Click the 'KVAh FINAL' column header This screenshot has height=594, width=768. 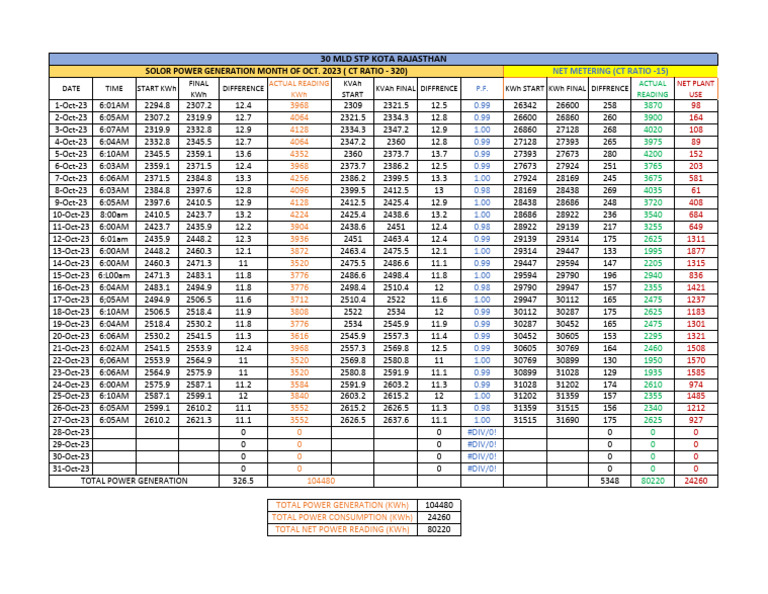[x=395, y=89]
